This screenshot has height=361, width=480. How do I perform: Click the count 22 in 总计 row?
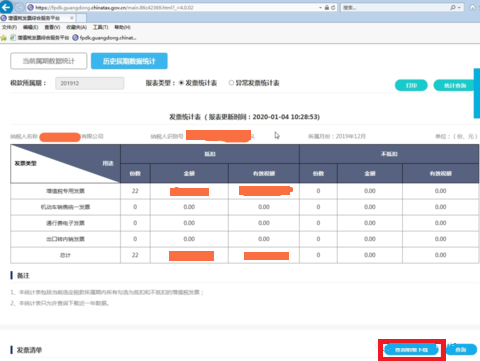[135, 255]
